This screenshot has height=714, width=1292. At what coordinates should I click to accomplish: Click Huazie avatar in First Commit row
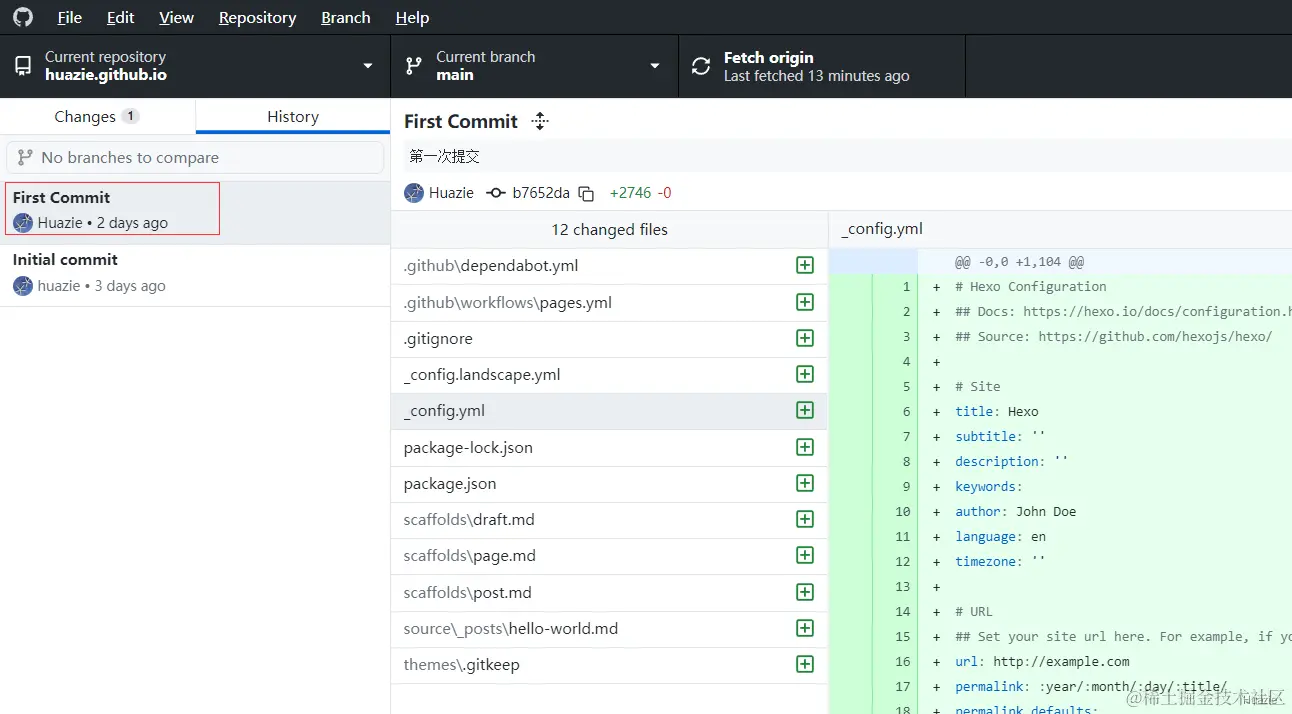tap(23, 223)
